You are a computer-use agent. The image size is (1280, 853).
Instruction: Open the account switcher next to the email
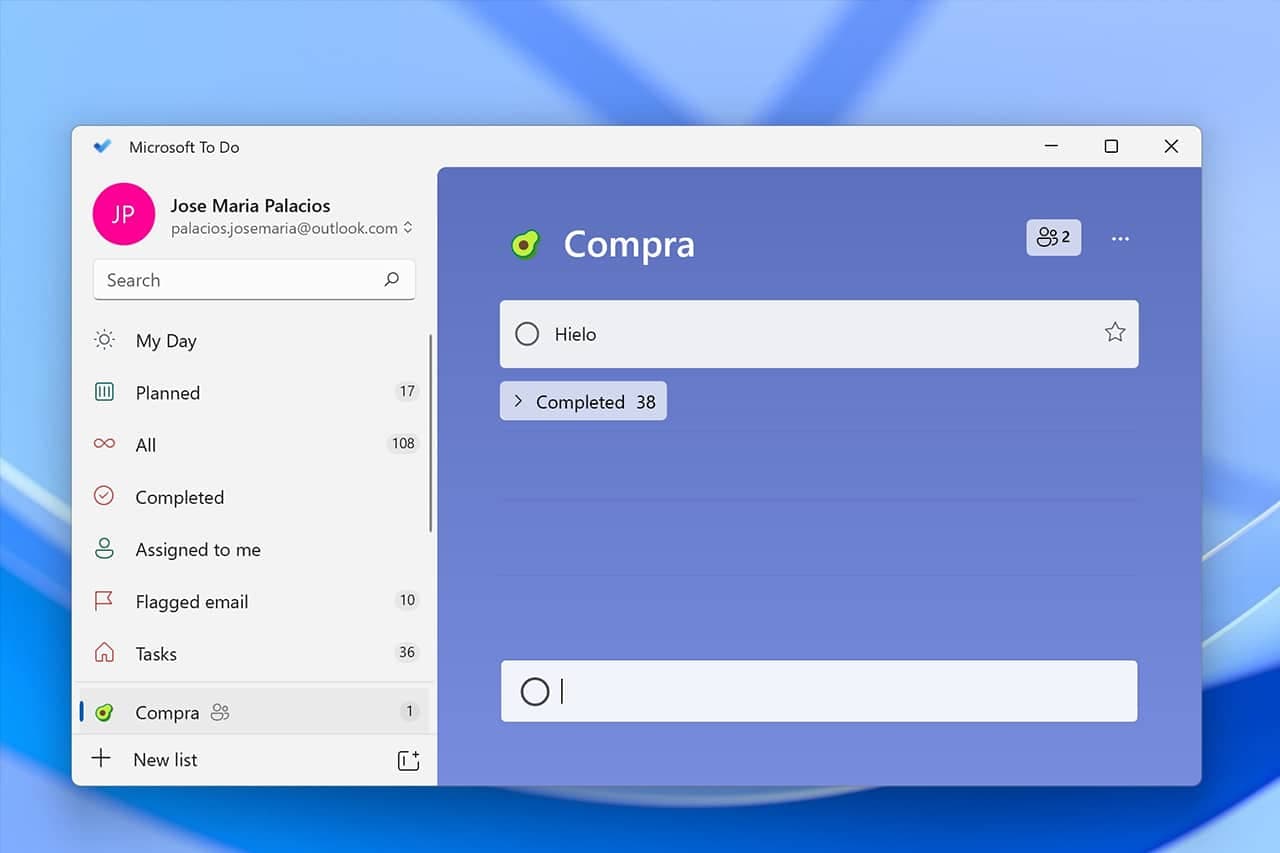click(408, 228)
